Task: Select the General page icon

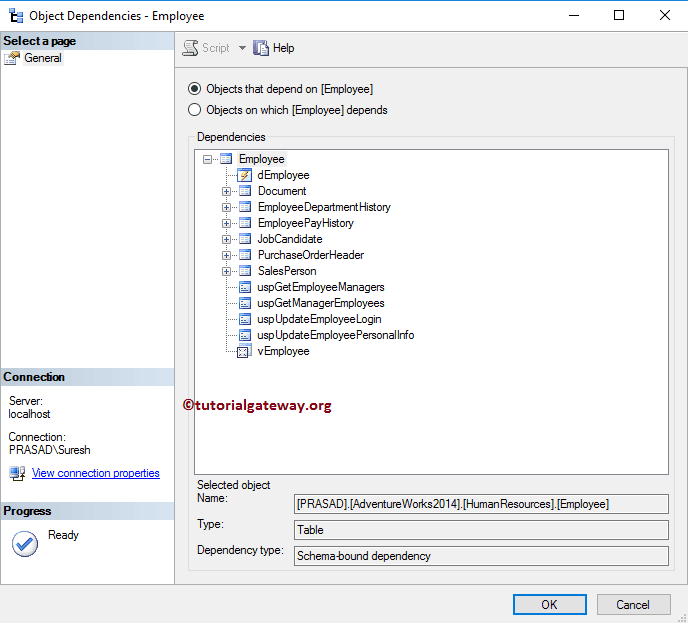Action: 12,58
